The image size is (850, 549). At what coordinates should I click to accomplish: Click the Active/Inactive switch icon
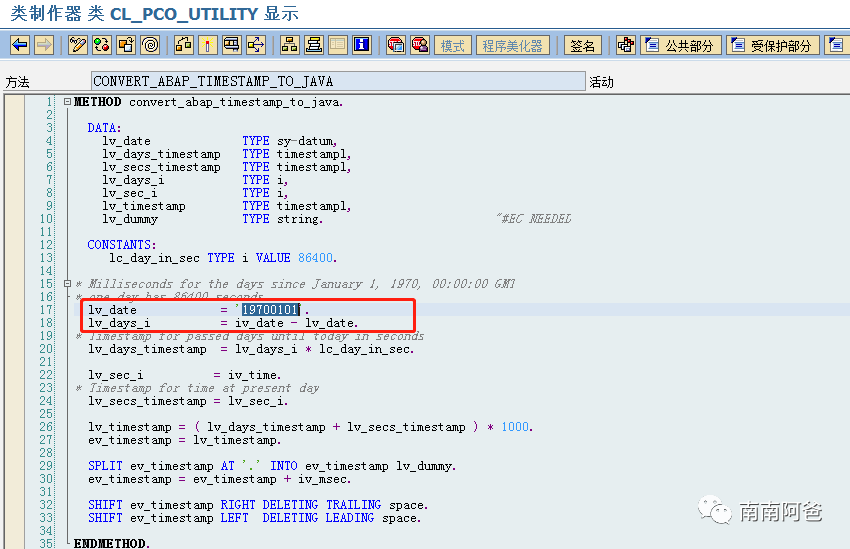point(102,45)
